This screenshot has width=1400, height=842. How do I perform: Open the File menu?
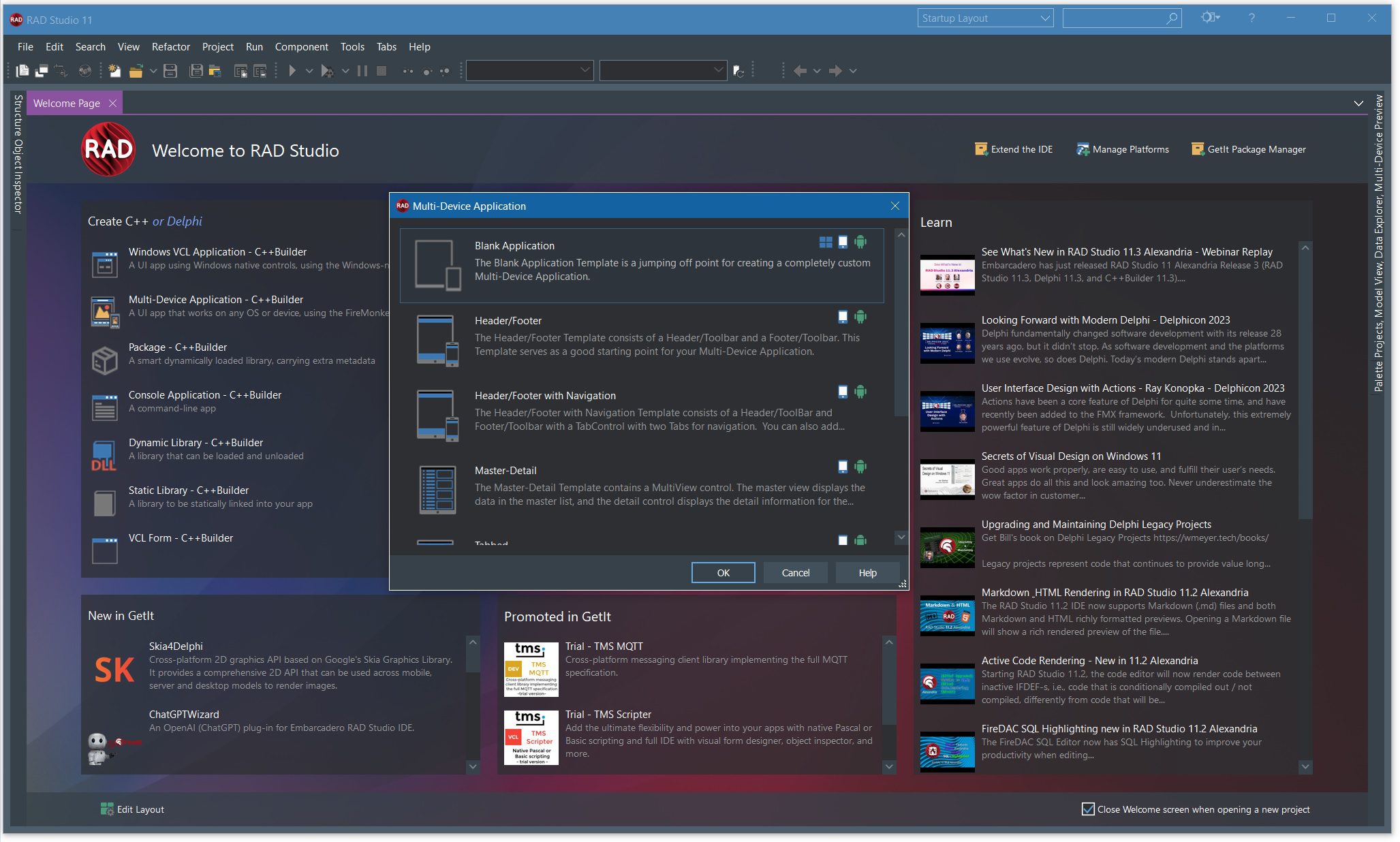tap(25, 47)
